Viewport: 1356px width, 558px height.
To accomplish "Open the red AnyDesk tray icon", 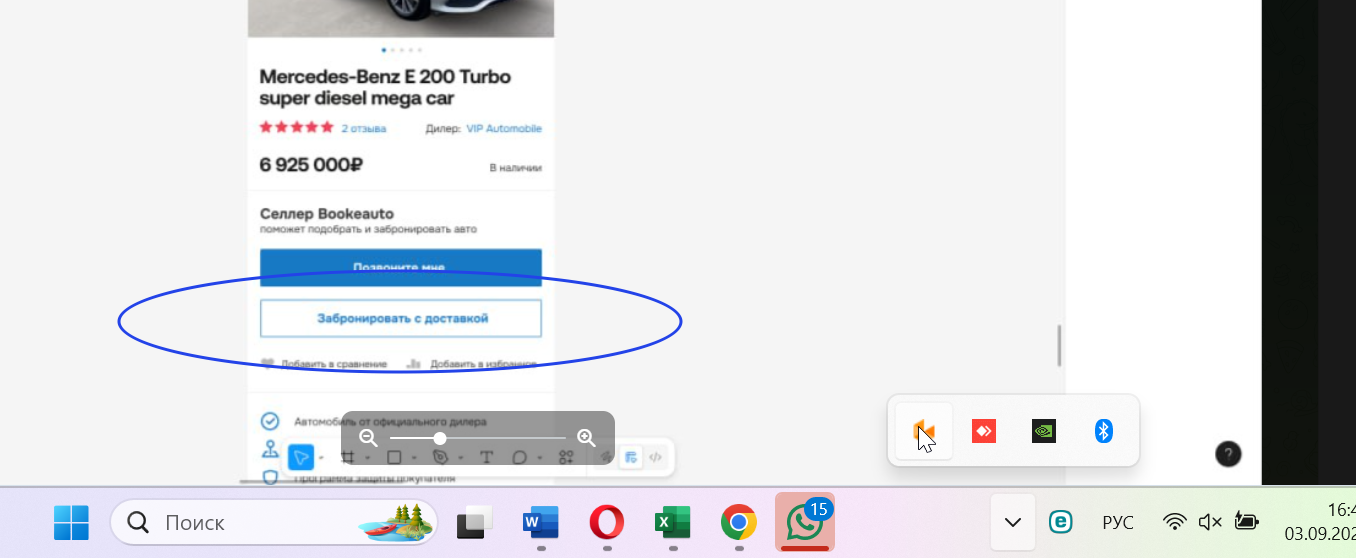I will pyautogui.click(x=984, y=431).
